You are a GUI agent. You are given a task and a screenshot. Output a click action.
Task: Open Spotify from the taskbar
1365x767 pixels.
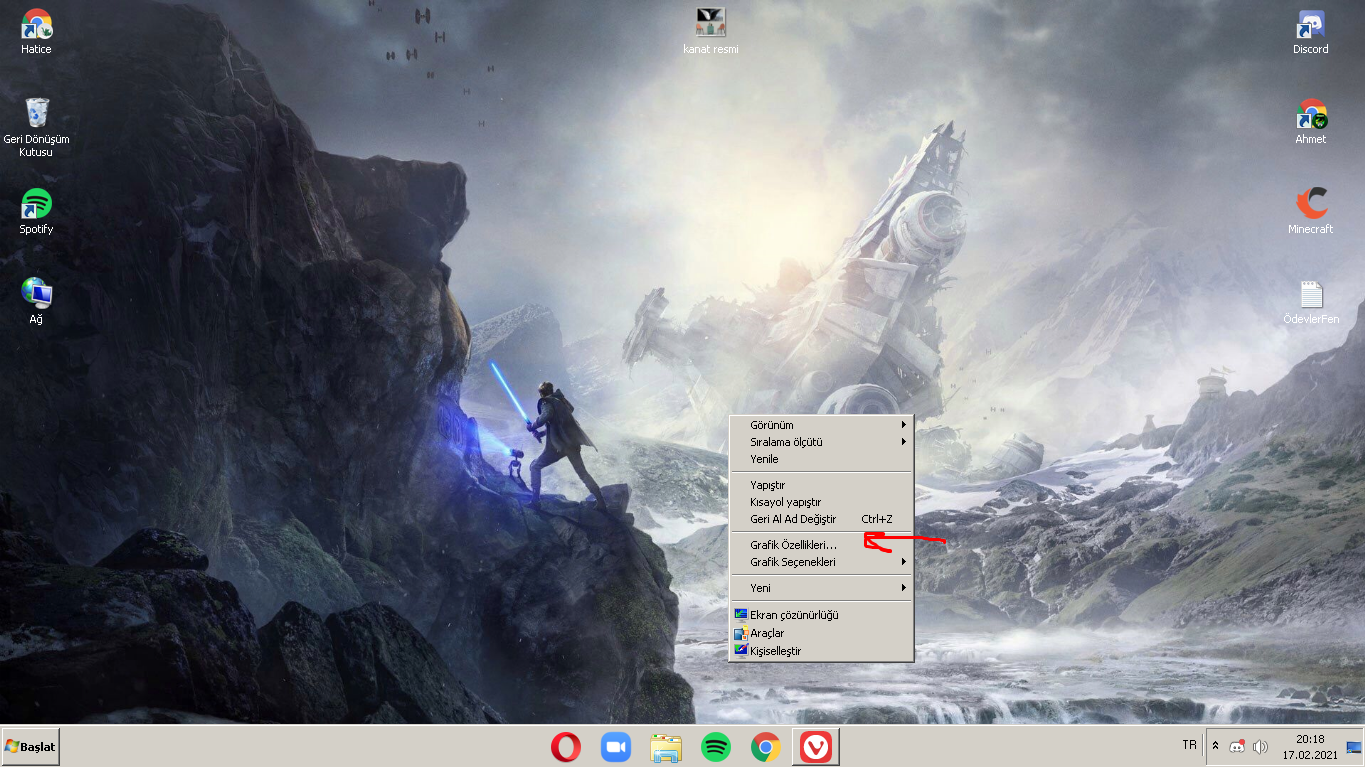[x=716, y=747]
